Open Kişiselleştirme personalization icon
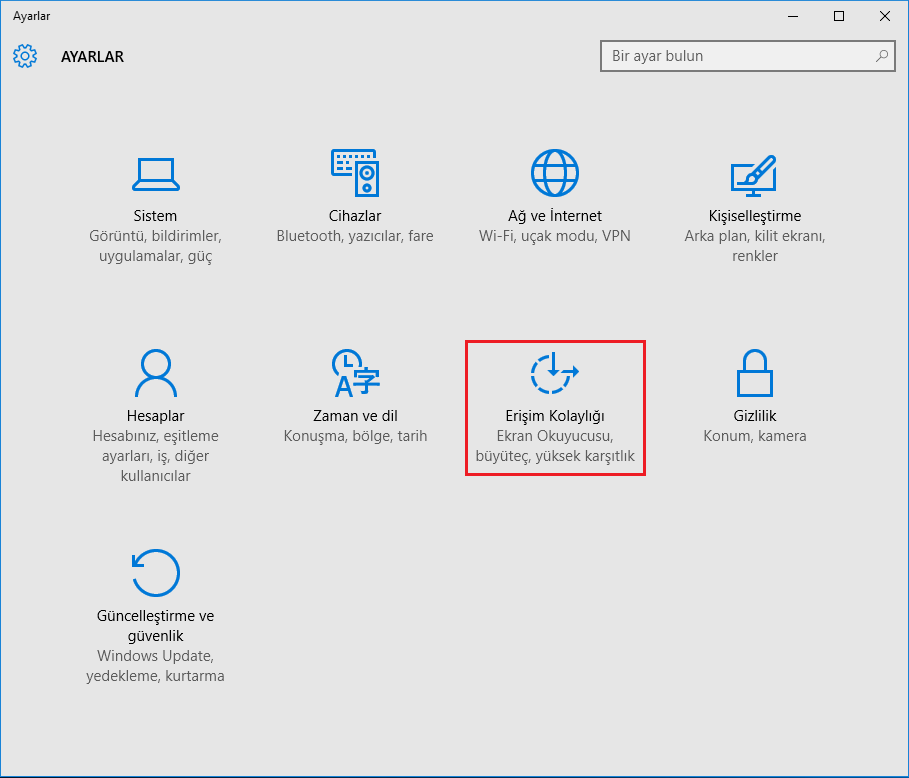909x778 pixels. [x=755, y=173]
